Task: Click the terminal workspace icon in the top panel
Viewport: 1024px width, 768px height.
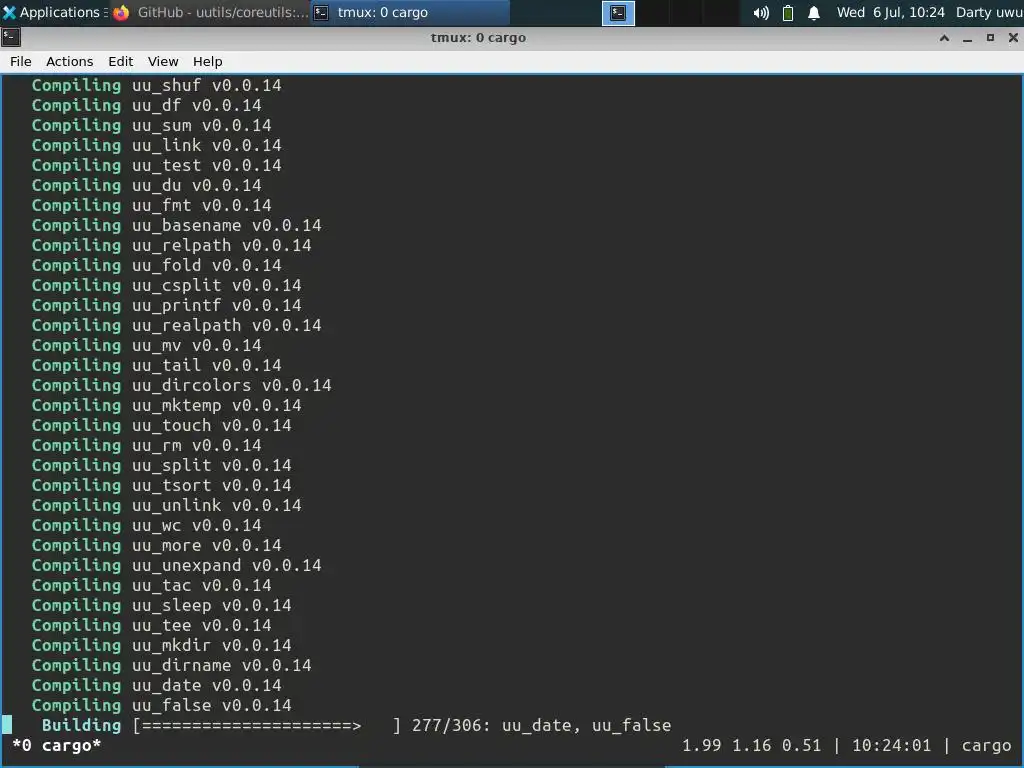Action: tap(618, 13)
